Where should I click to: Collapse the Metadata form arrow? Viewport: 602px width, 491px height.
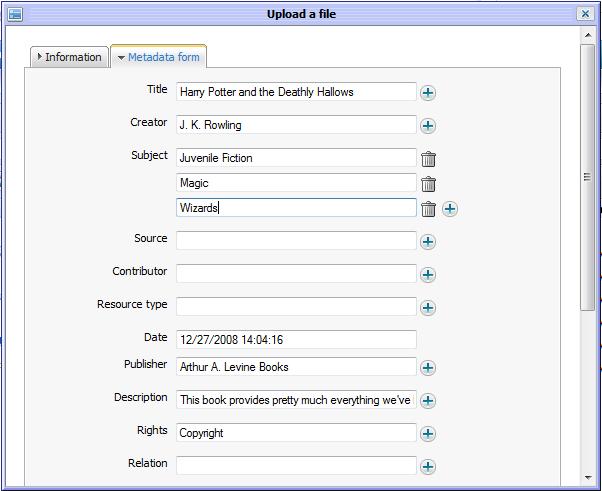tap(121, 58)
